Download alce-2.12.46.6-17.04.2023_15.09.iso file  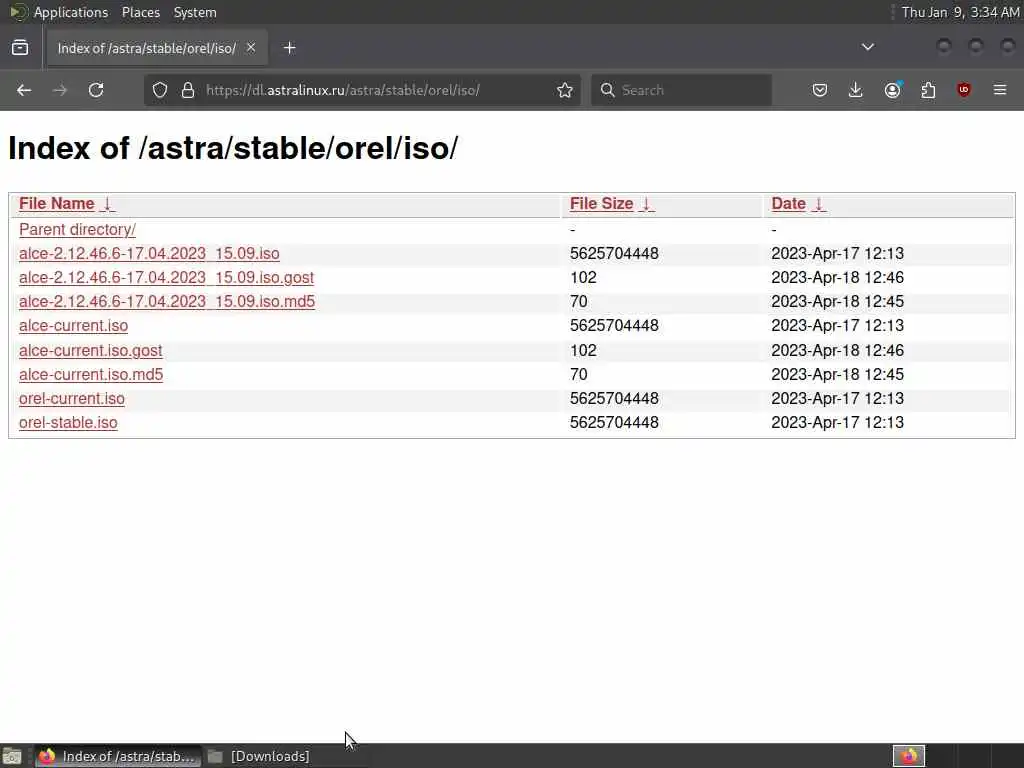click(x=149, y=253)
